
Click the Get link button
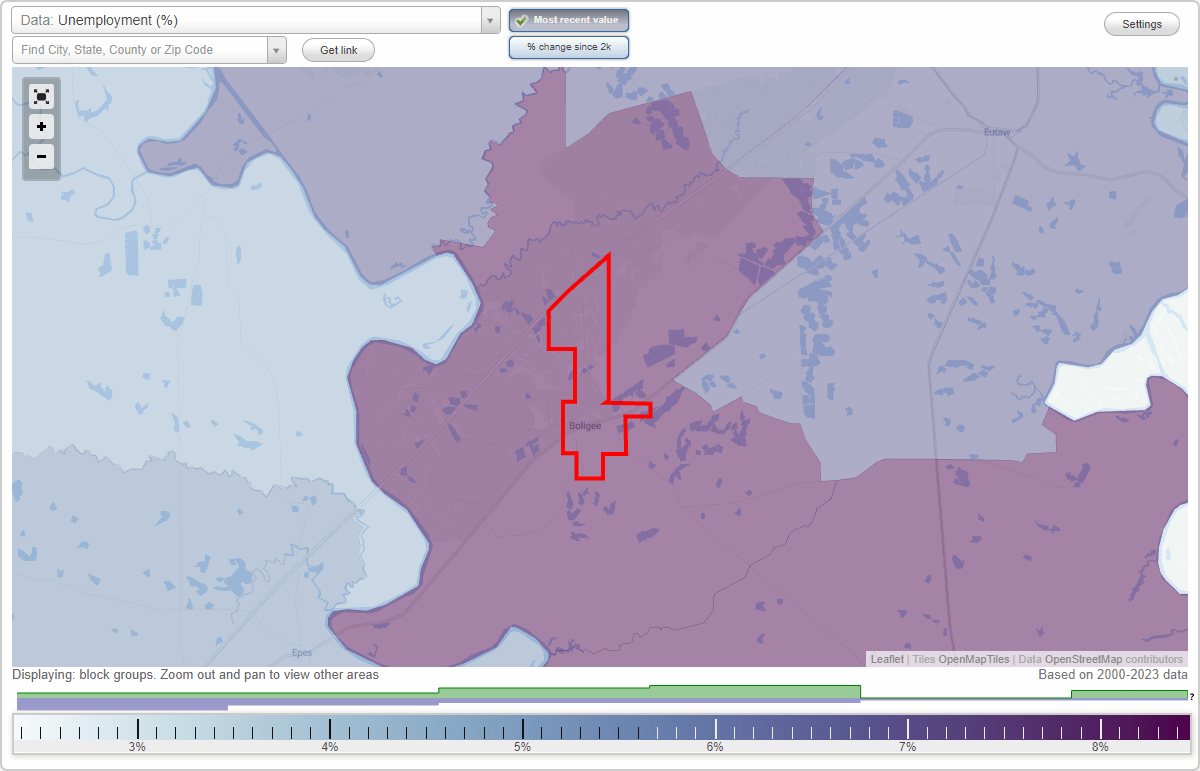click(338, 50)
